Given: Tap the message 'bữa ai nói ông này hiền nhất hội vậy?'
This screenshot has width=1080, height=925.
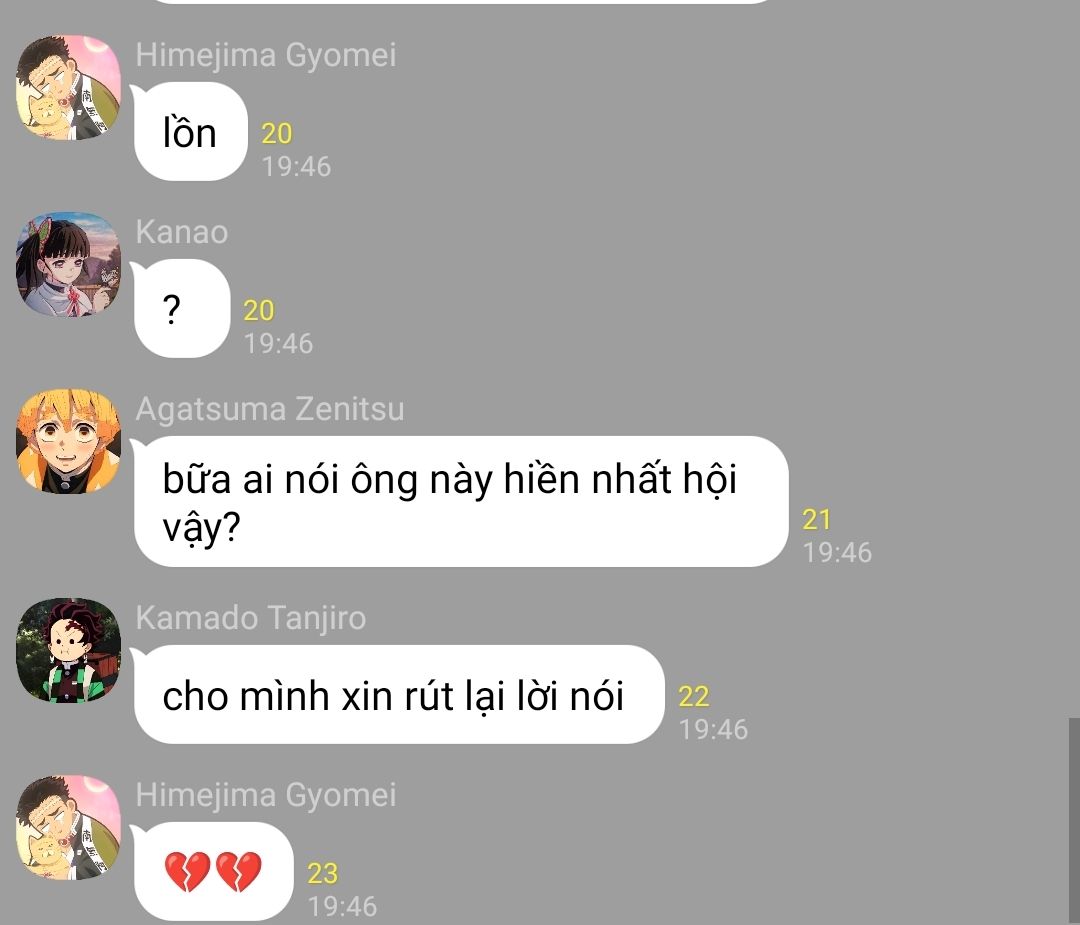Looking at the screenshot, I should (x=461, y=501).
